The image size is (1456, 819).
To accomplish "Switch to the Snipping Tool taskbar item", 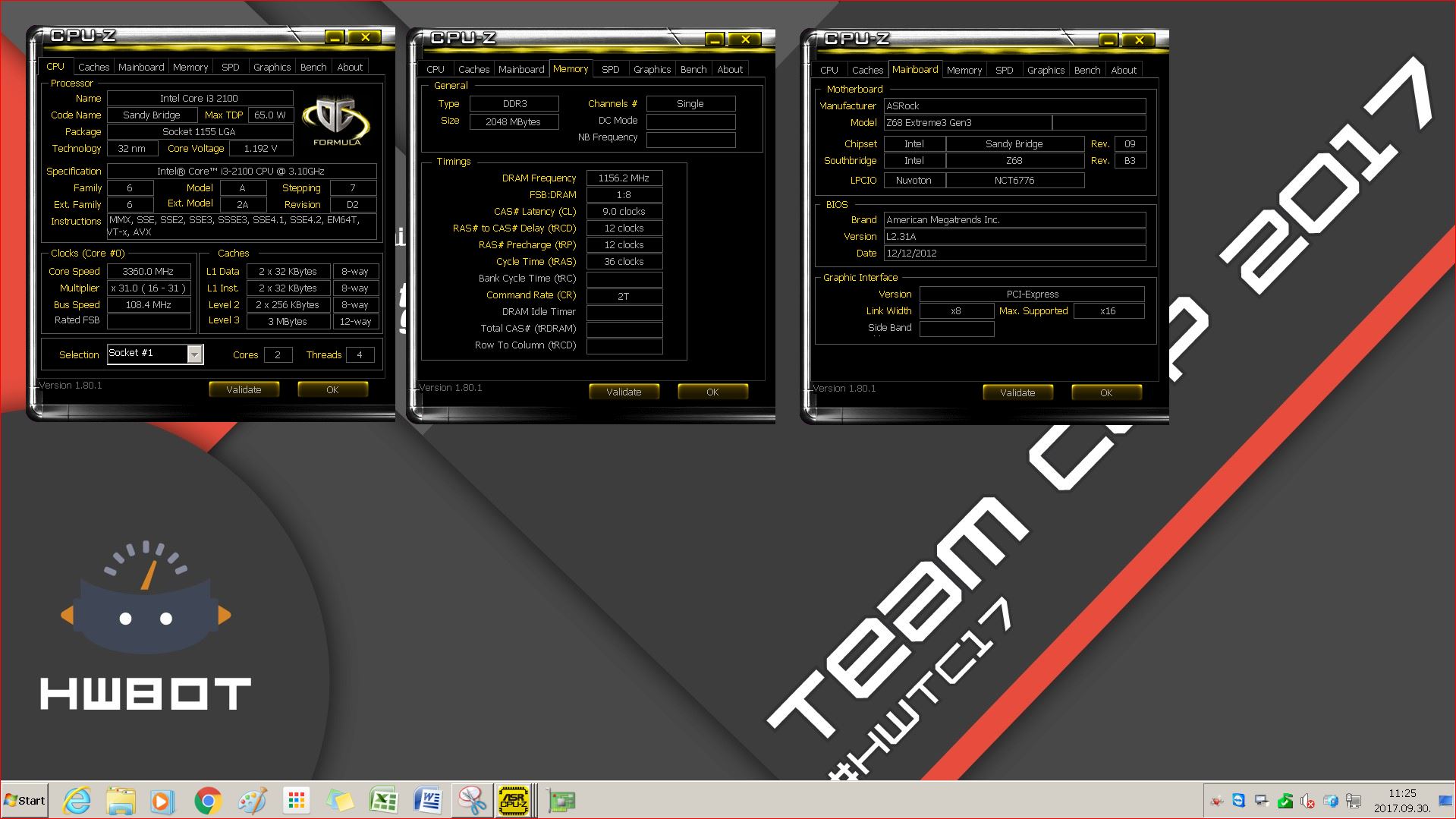I will click(x=472, y=801).
